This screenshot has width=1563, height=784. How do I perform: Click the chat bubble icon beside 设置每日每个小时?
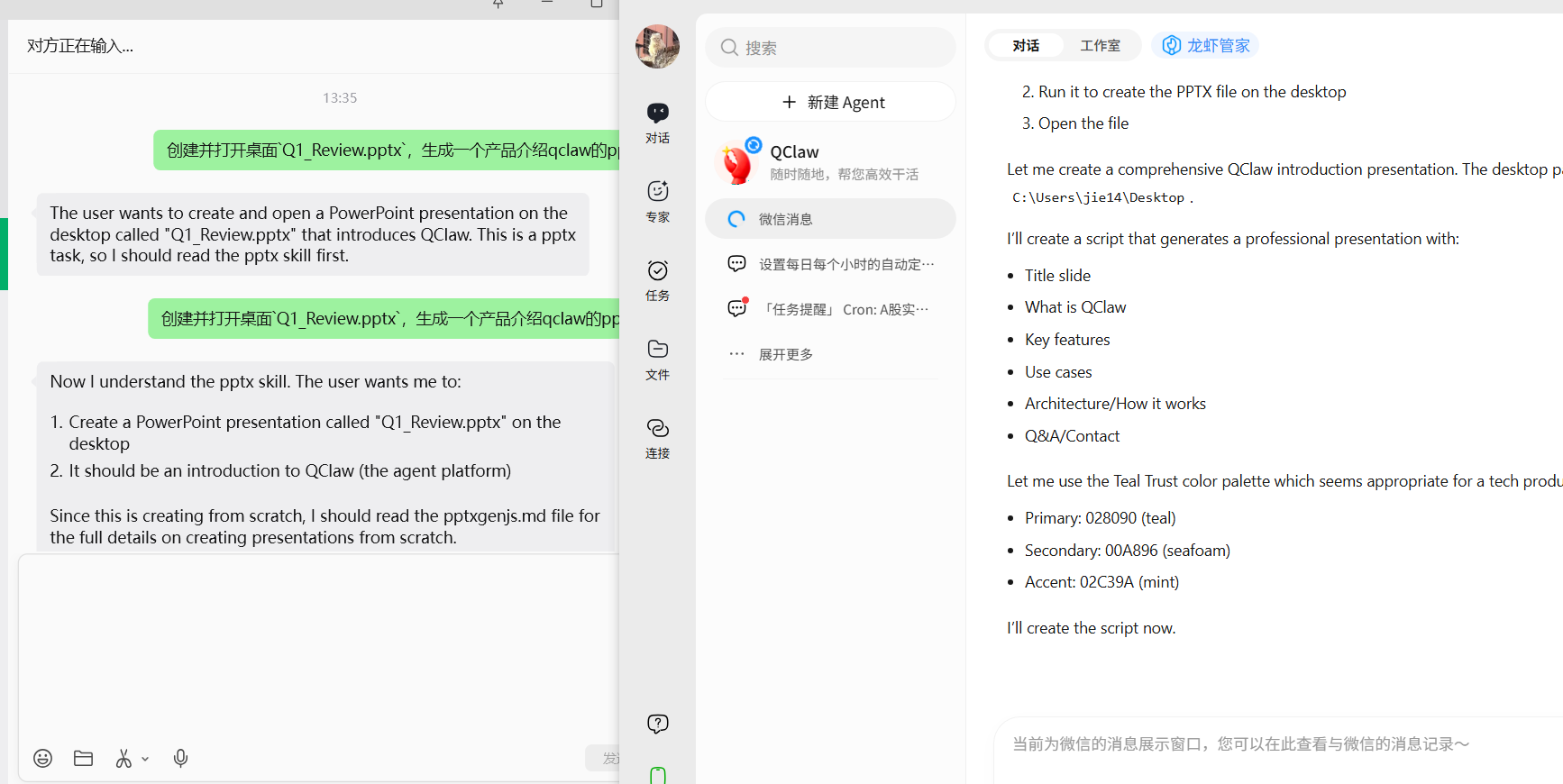click(x=736, y=263)
